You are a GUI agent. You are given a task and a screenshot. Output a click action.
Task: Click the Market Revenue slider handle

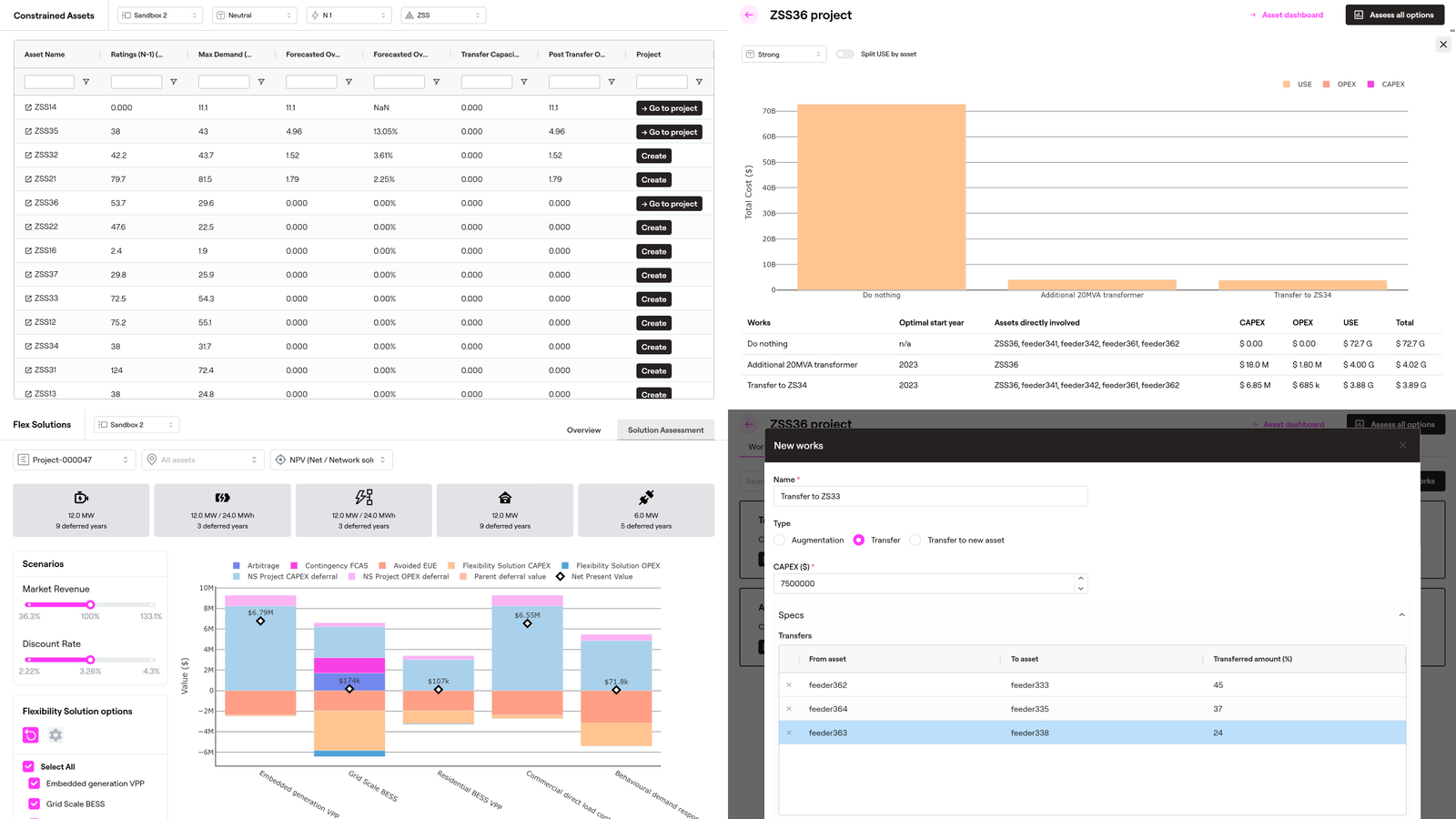coord(90,605)
